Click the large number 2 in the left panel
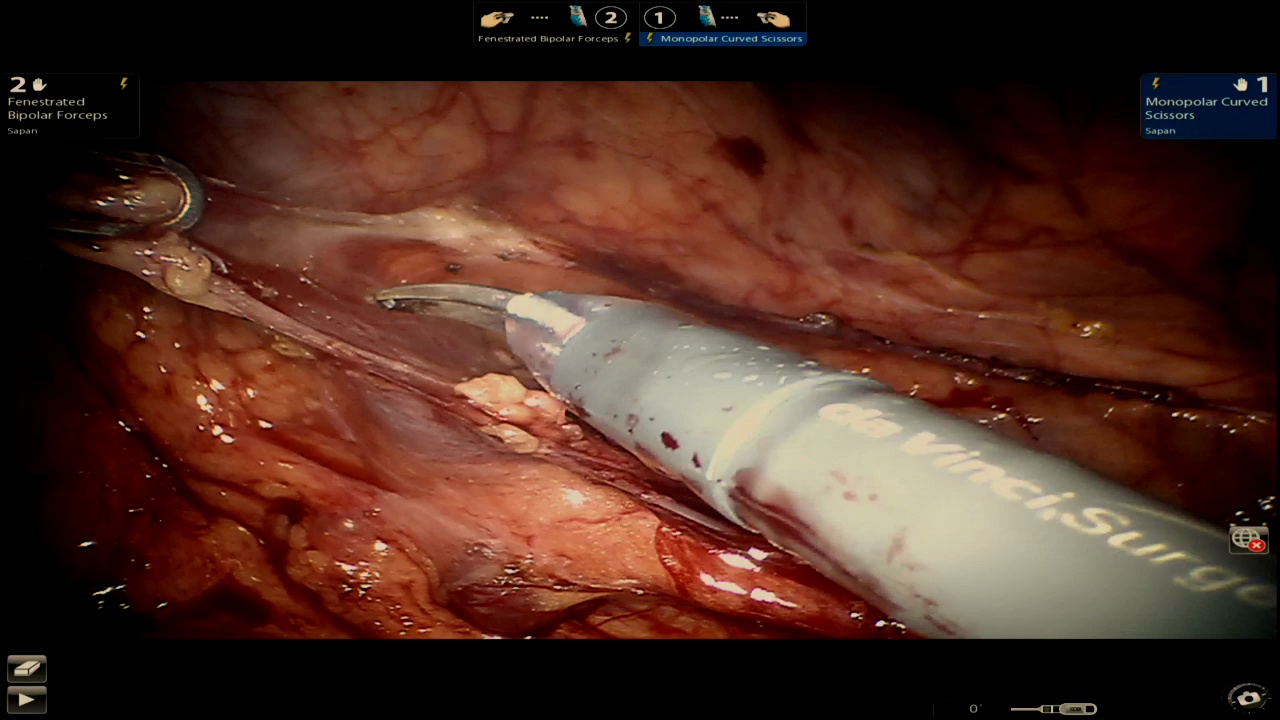 pos(17,85)
